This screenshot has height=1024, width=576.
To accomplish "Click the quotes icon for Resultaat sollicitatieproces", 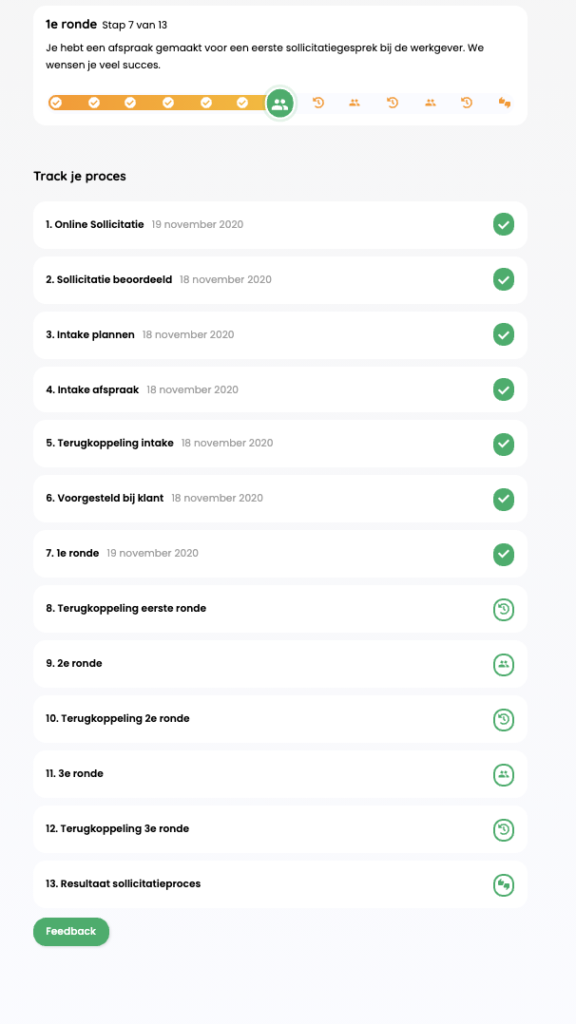I will coord(504,885).
